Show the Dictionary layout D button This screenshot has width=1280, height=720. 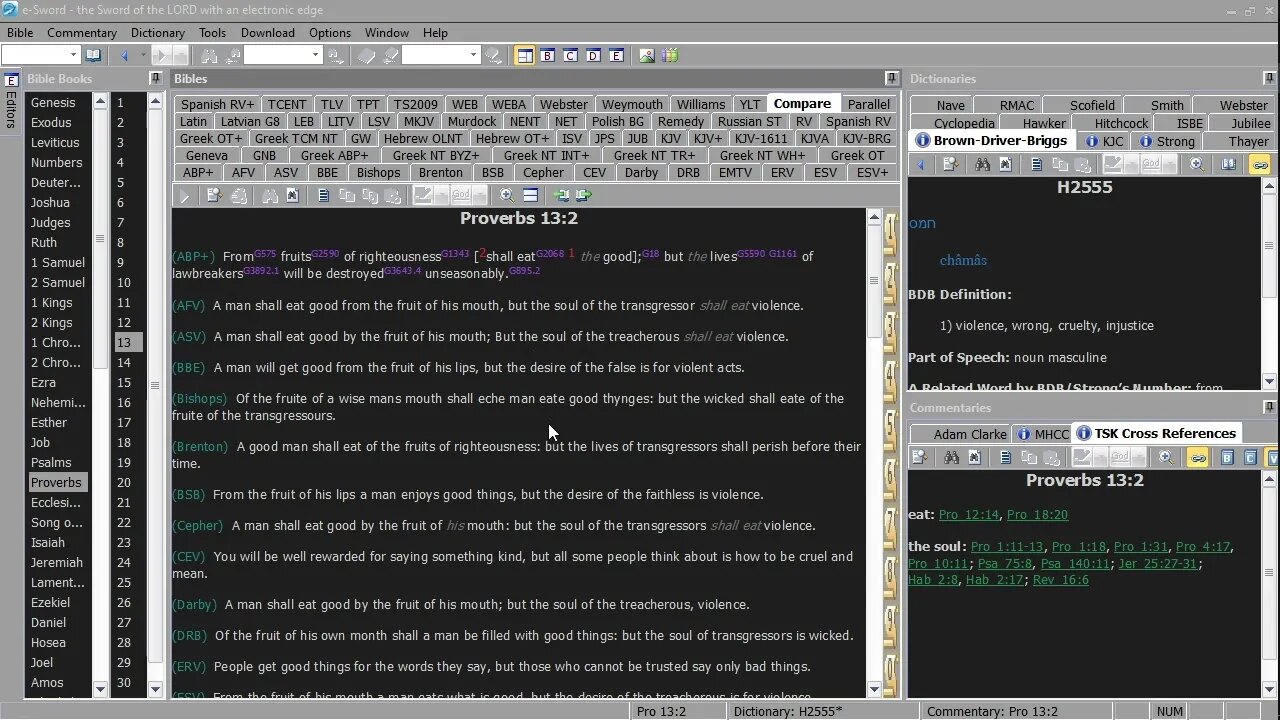pyautogui.click(x=594, y=56)
